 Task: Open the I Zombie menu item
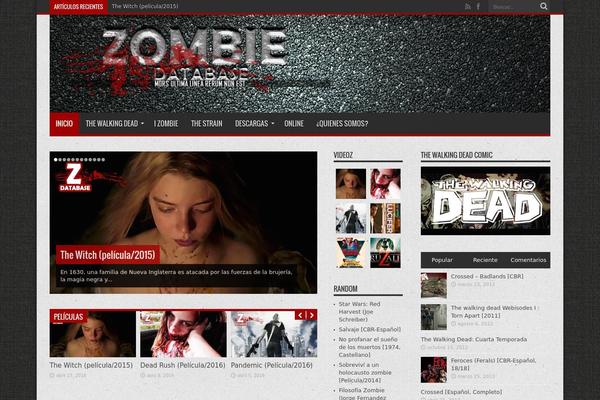pos(166,123)
